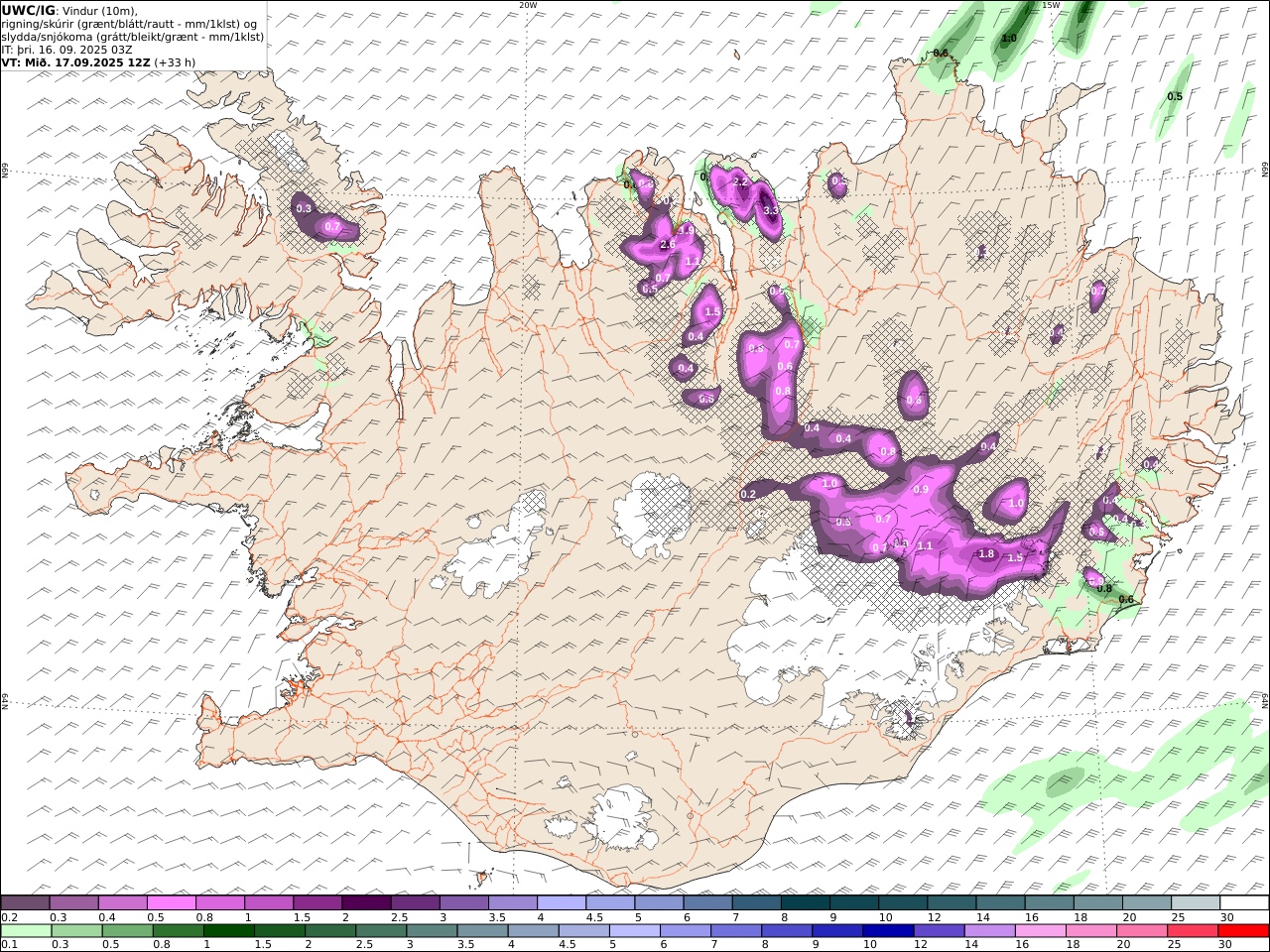
Task: Select the bright pink 0.5 swatch in the top legend row
Action: (x=171, y=902)
